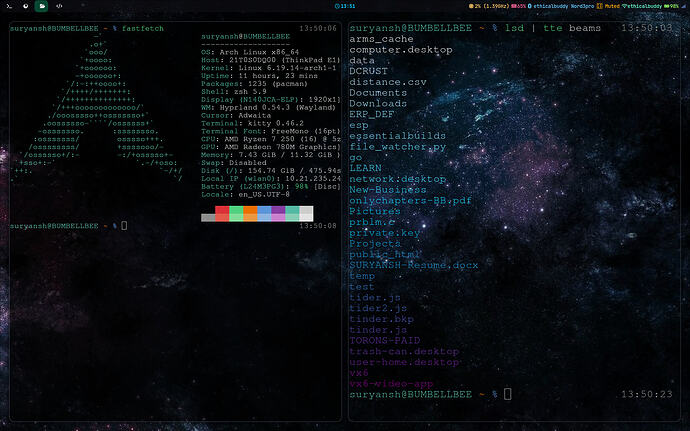Screen dimensions: 690x431
Task: Click the 'fastfetch' command text
Action: click(x=143, y=28)
